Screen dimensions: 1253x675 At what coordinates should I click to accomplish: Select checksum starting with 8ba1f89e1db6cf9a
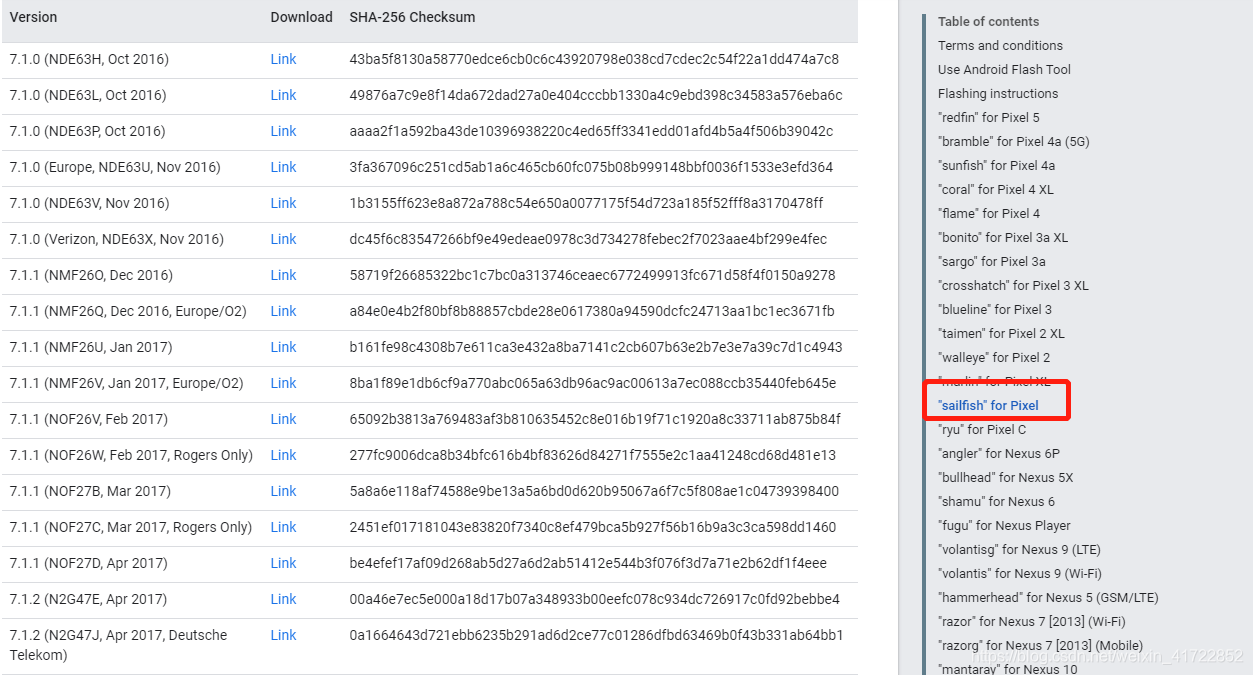click(593, 383)
